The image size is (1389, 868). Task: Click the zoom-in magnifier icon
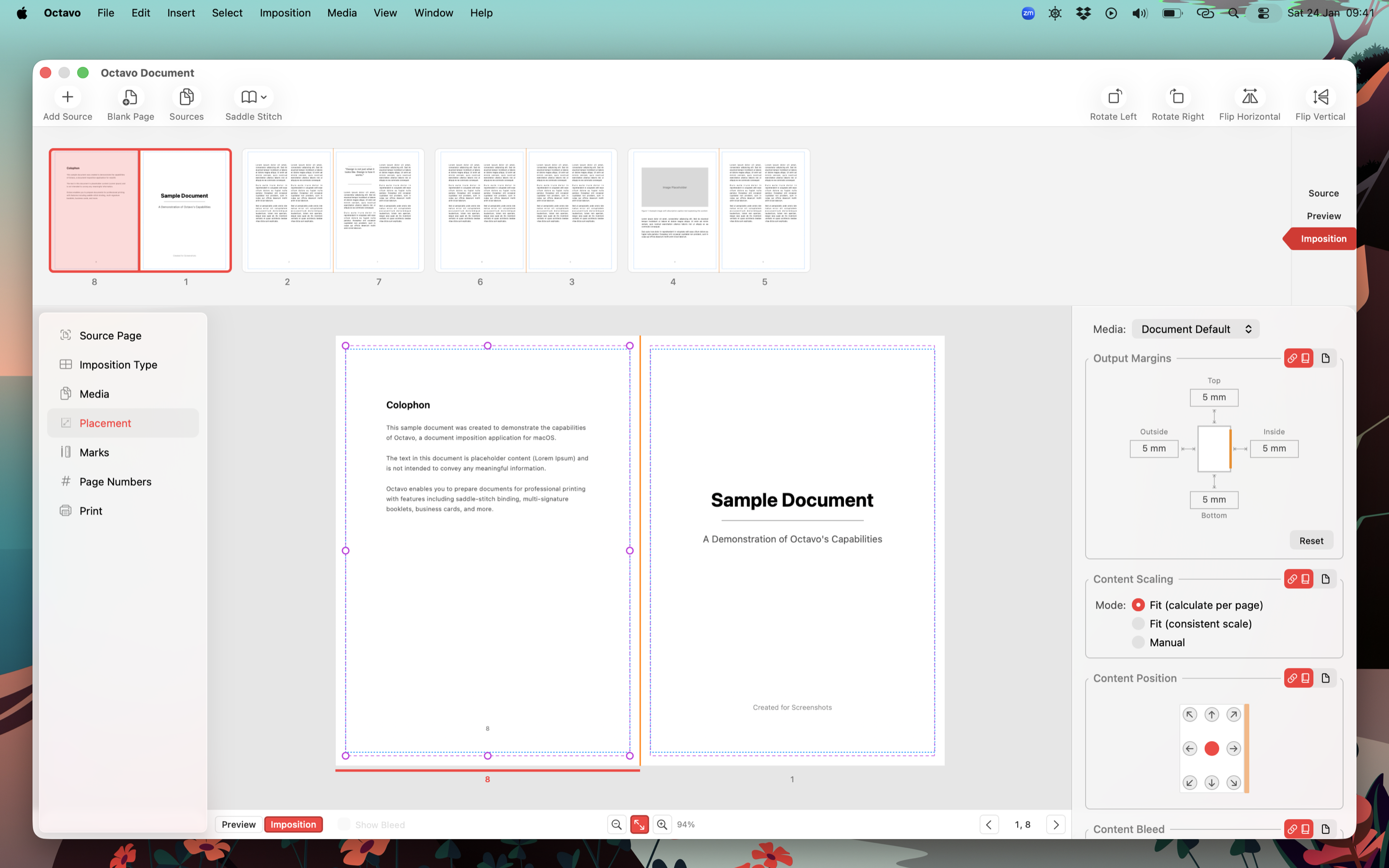coord(662,824)
